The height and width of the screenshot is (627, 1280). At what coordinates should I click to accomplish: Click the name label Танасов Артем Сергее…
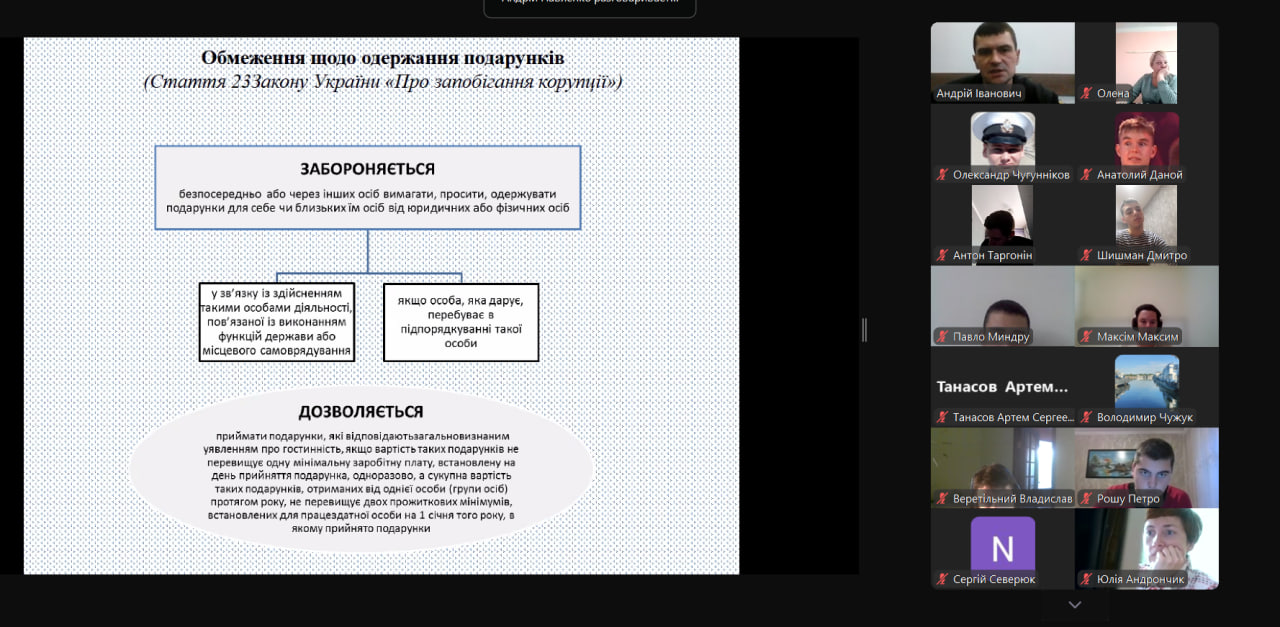(x=1013, y=418)
